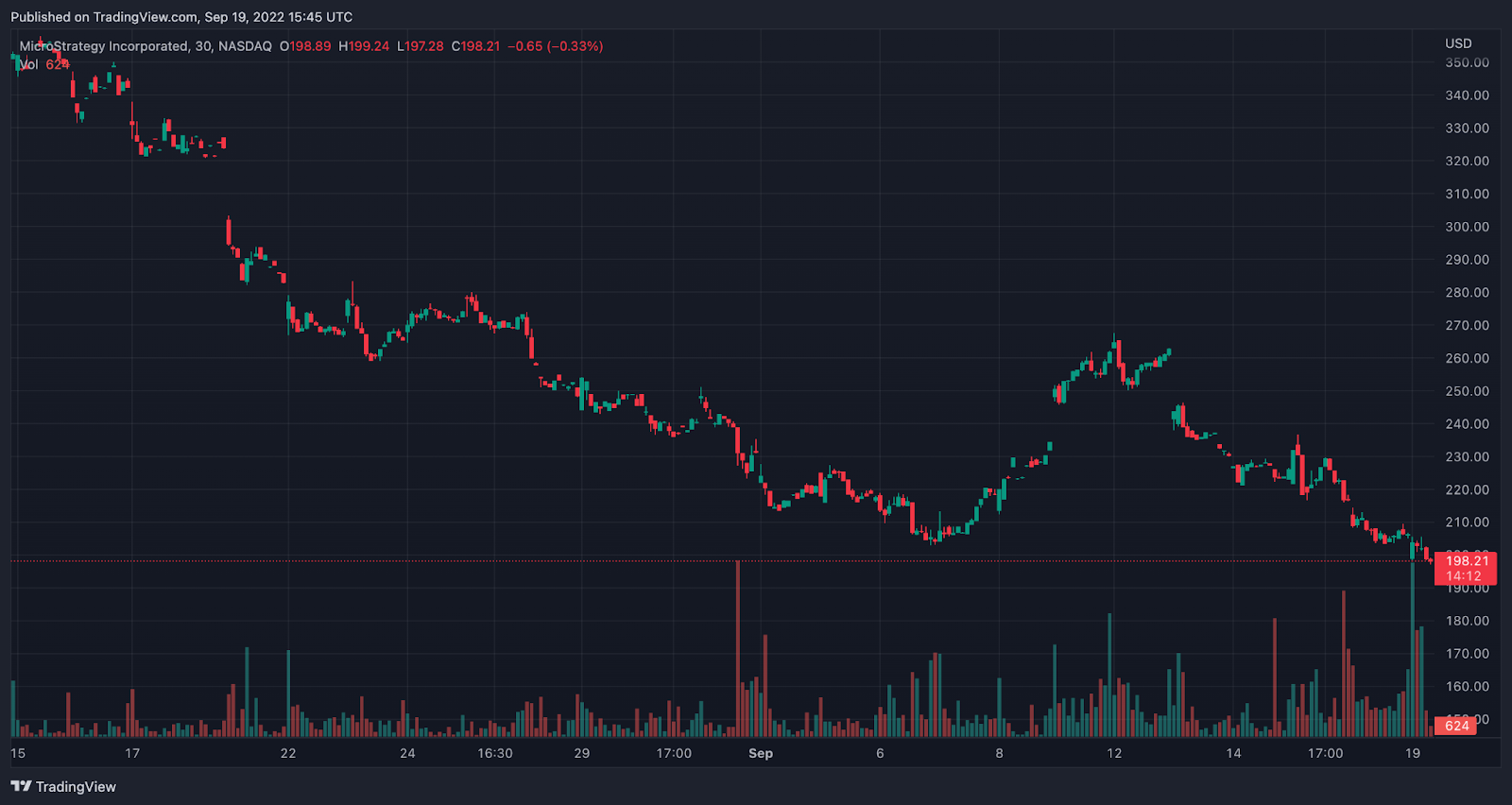The height and width of the screenshot is (805, 1512).
Task: Click the 340.00 price axis label
Action: click(x=1467, y=95)
